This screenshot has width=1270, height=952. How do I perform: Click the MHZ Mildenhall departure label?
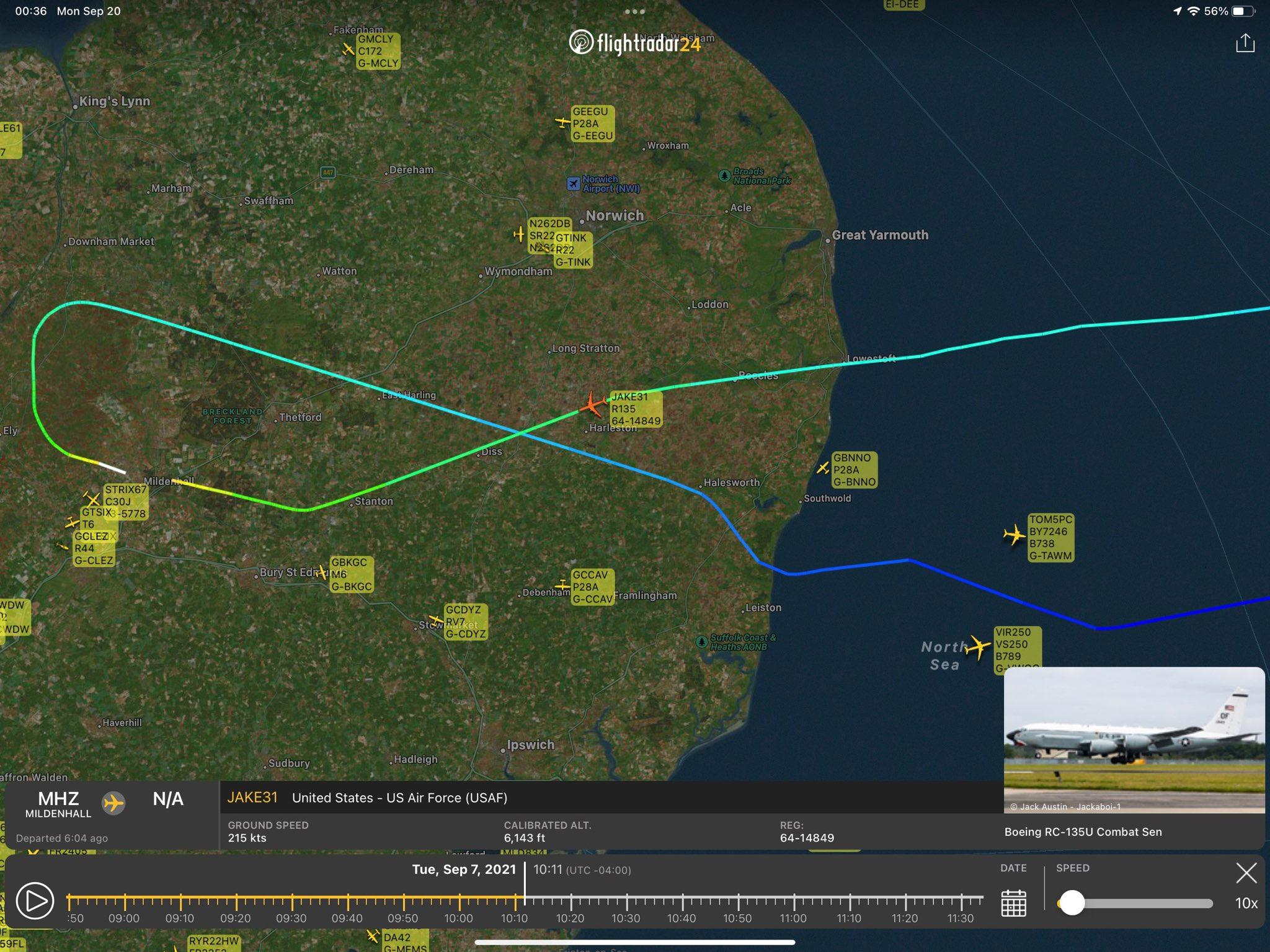(59, 803)
